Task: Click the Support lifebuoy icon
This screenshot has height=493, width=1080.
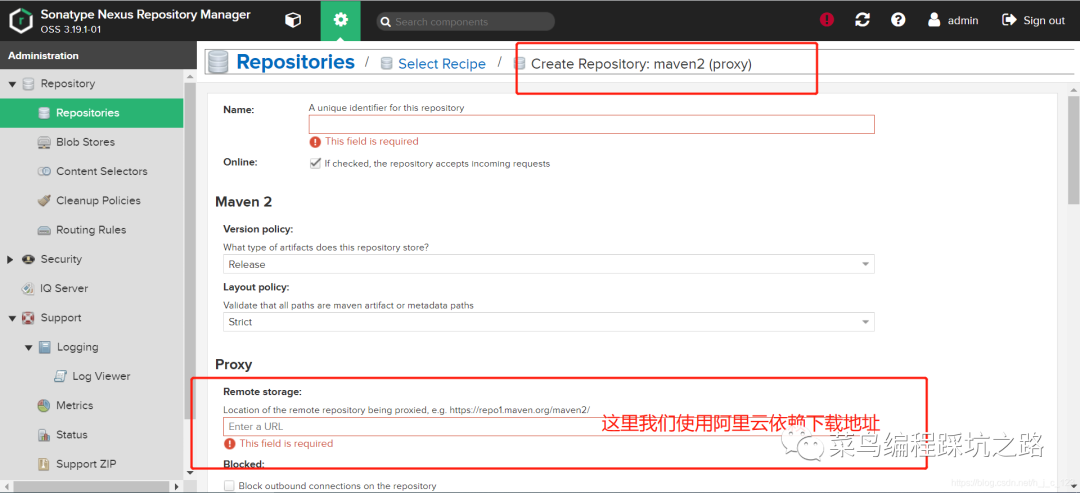Action: coord(28,318)
